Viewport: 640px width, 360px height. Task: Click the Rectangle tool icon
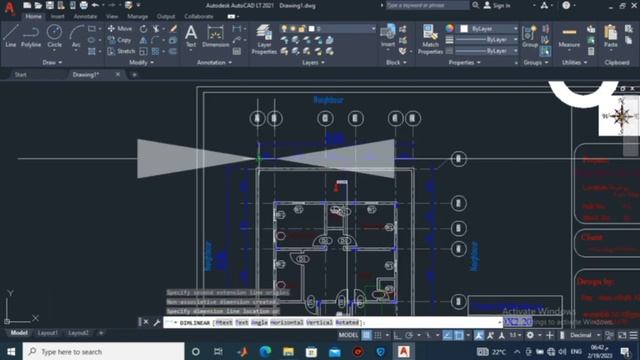(x=92, y=29)
